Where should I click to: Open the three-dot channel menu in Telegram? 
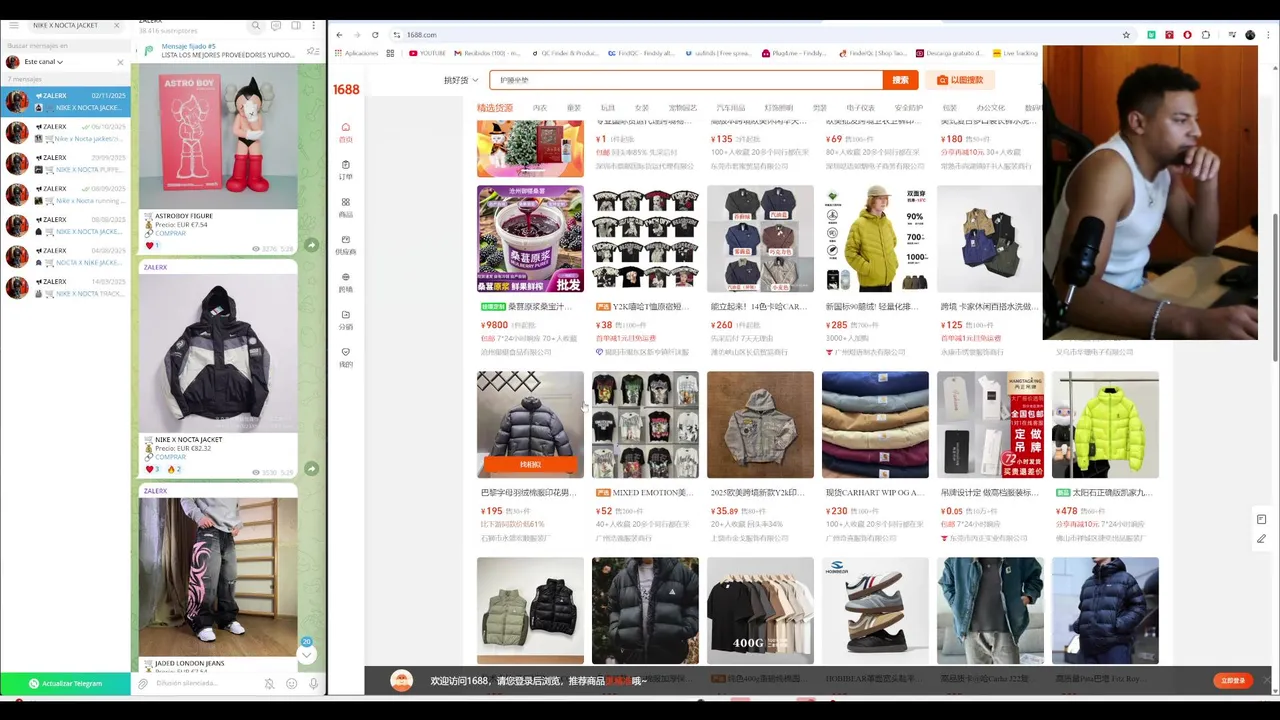click(x=313, y=25)
